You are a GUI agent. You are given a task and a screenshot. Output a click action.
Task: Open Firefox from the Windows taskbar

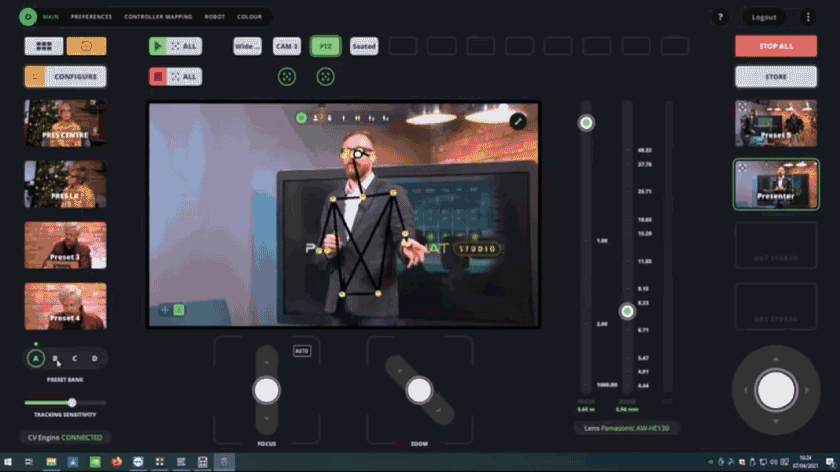(117, 462)
